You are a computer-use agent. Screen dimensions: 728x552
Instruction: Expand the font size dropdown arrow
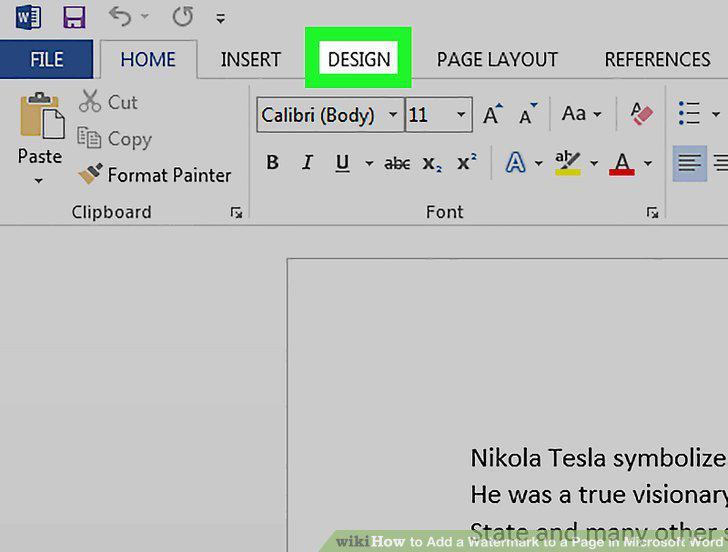pos(461,114)
